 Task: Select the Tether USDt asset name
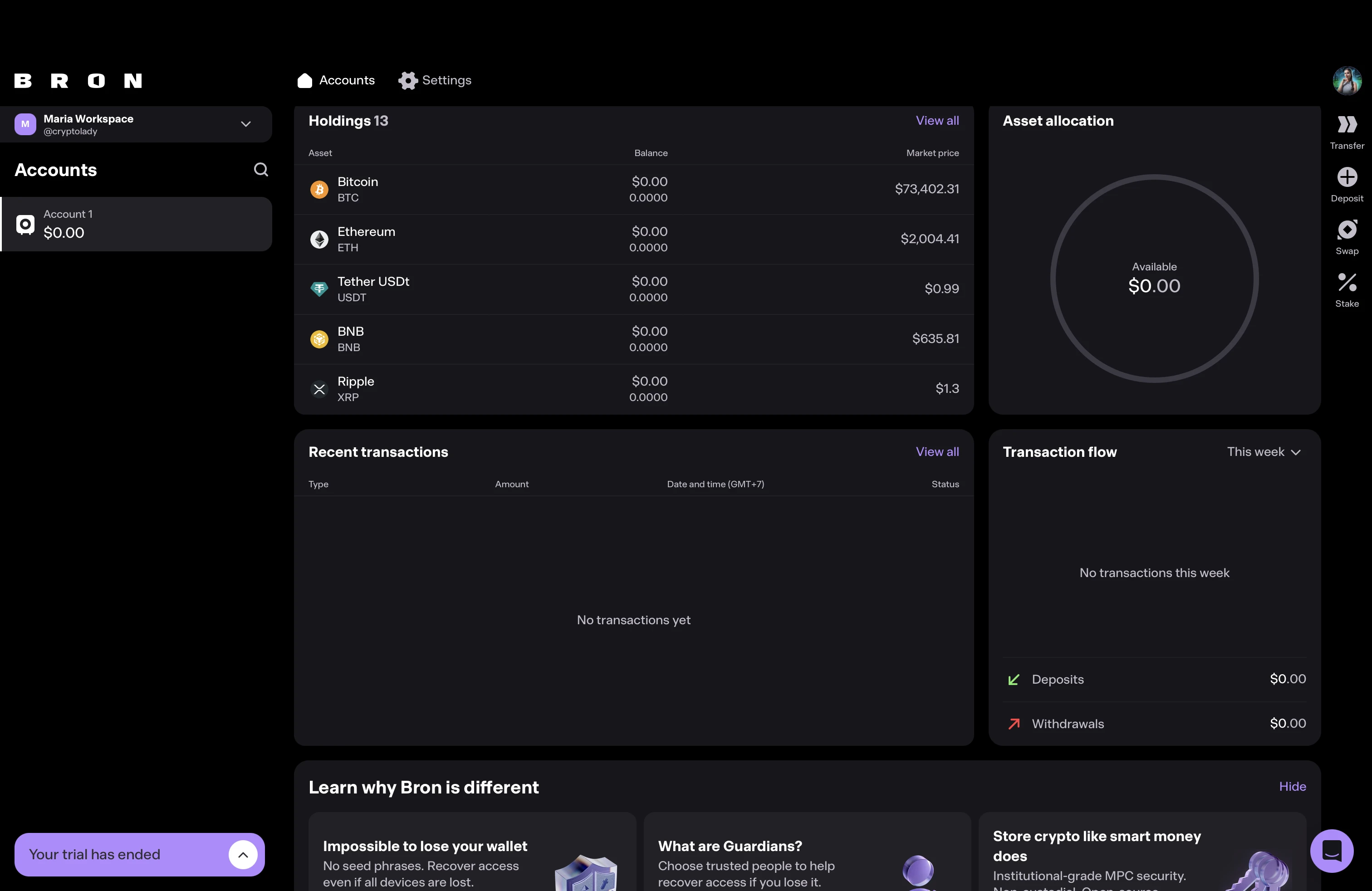(373, 281)
